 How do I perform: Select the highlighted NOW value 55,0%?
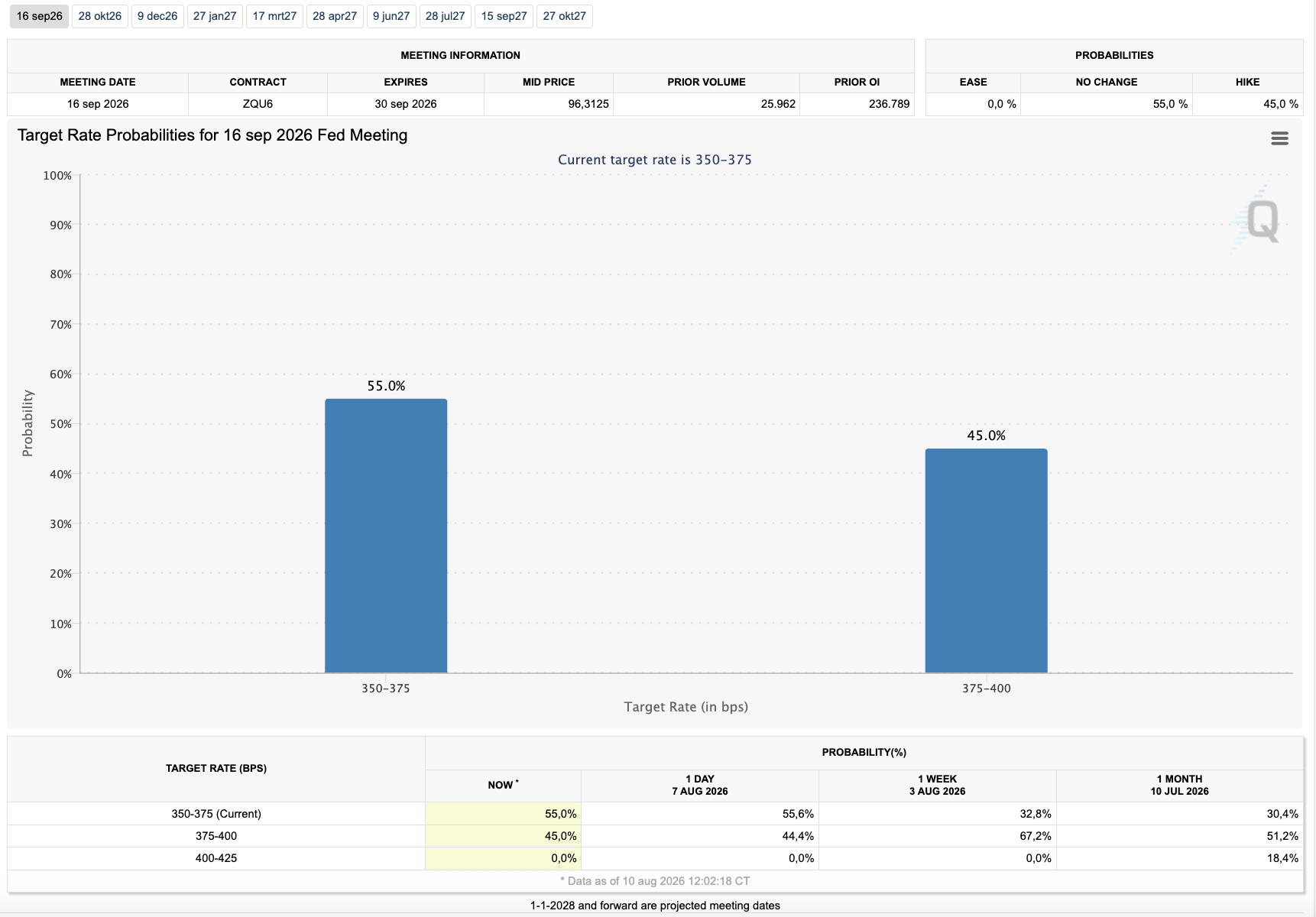tap(560, 814)
